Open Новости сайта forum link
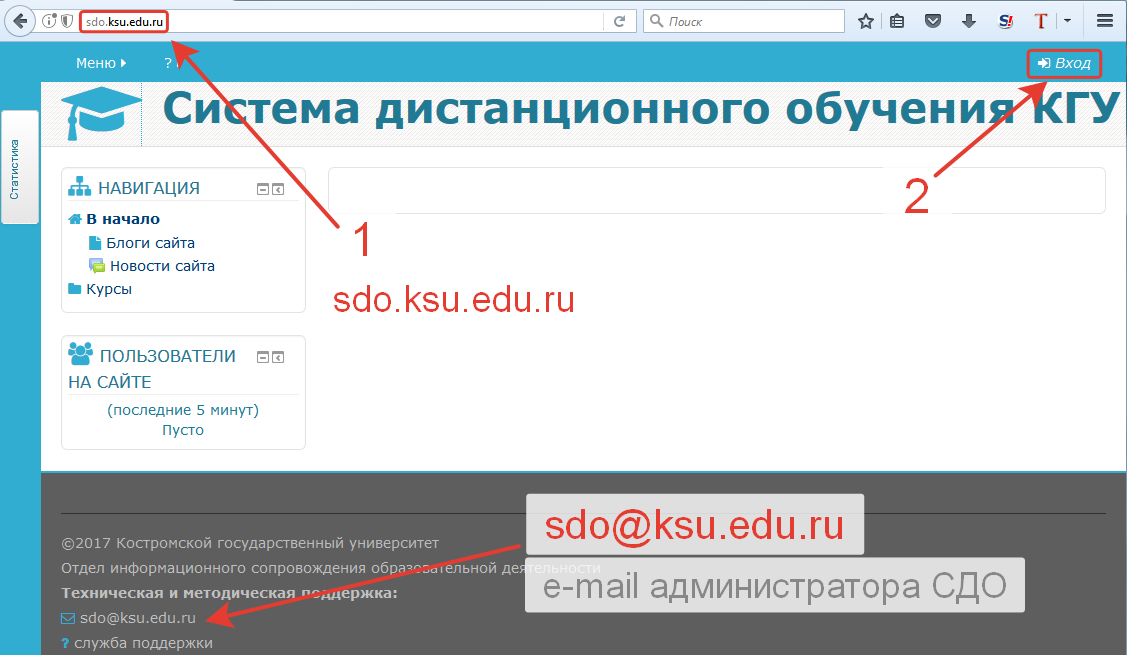 point(162,266)
